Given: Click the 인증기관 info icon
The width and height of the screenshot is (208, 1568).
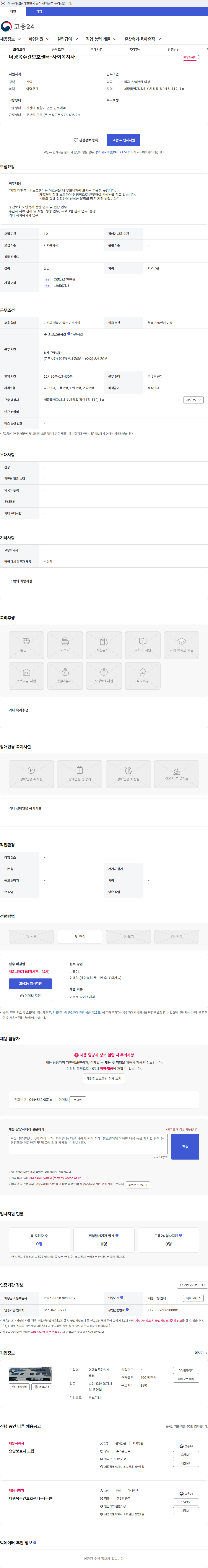Looking at the screenshot, I should 122,1297.
